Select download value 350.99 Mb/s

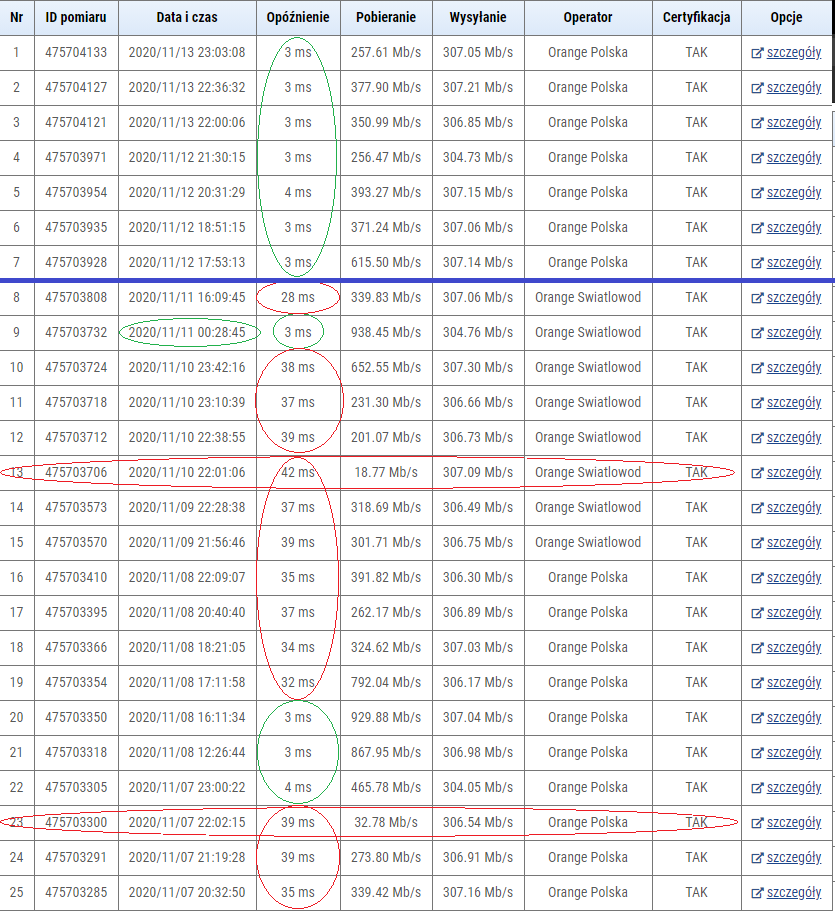[x=386, y=123]
